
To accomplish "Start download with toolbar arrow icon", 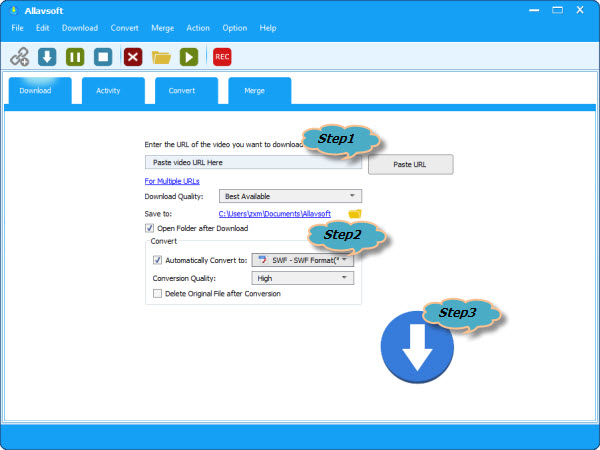I will pos(47,57).
